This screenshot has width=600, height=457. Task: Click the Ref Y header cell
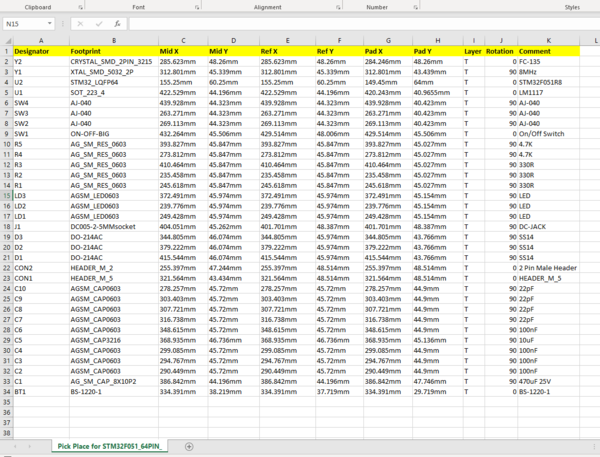pos(339,51)
